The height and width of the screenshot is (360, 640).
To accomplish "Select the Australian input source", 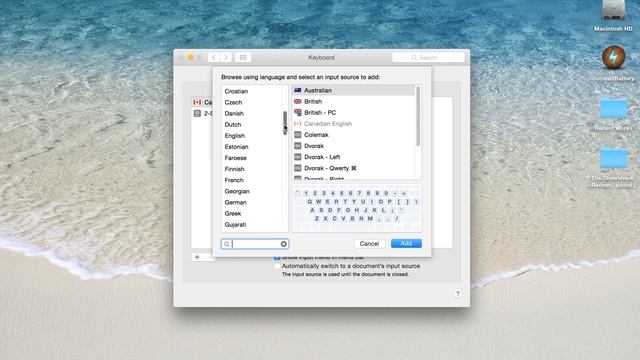I will pos(353,90).
